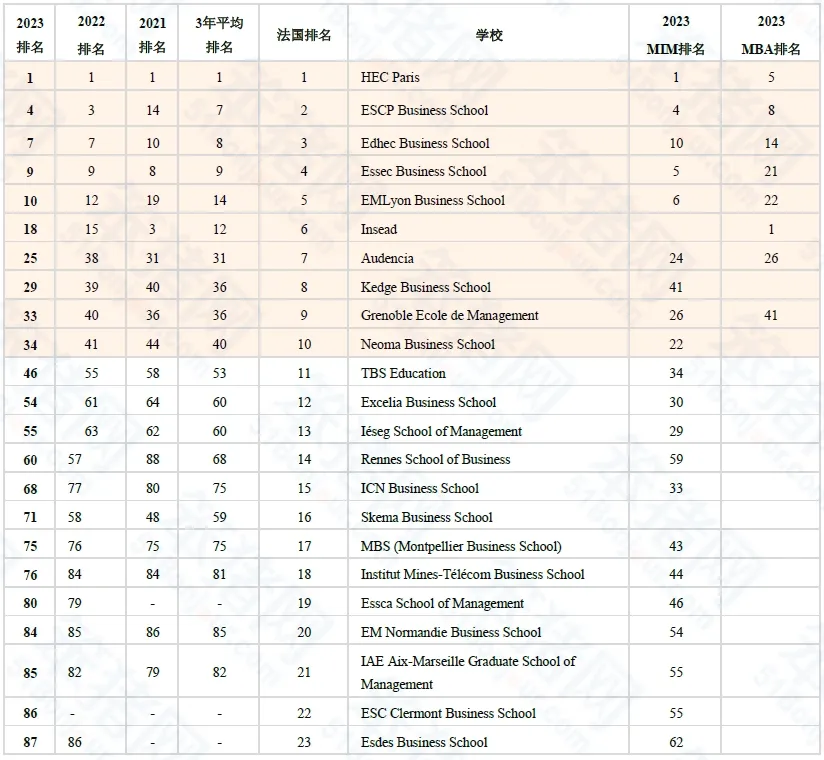824x760 pixels.
Task: Click MIM rank 59 in Rennes row
Action: click(676, 459)
